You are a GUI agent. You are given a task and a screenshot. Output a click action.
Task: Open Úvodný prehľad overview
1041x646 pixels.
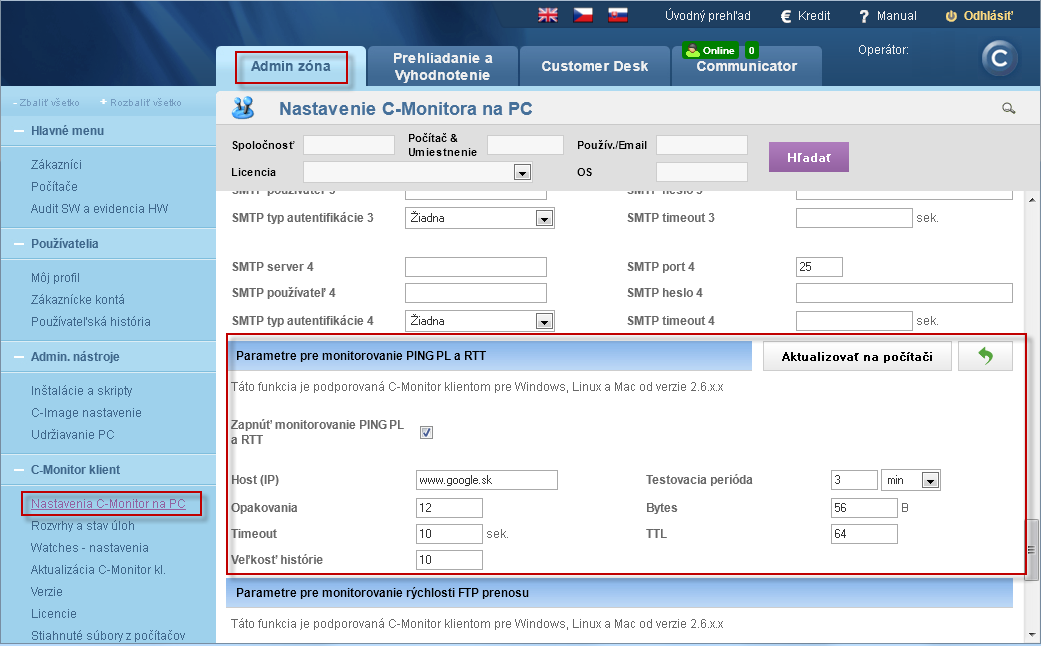click(708, 16)
